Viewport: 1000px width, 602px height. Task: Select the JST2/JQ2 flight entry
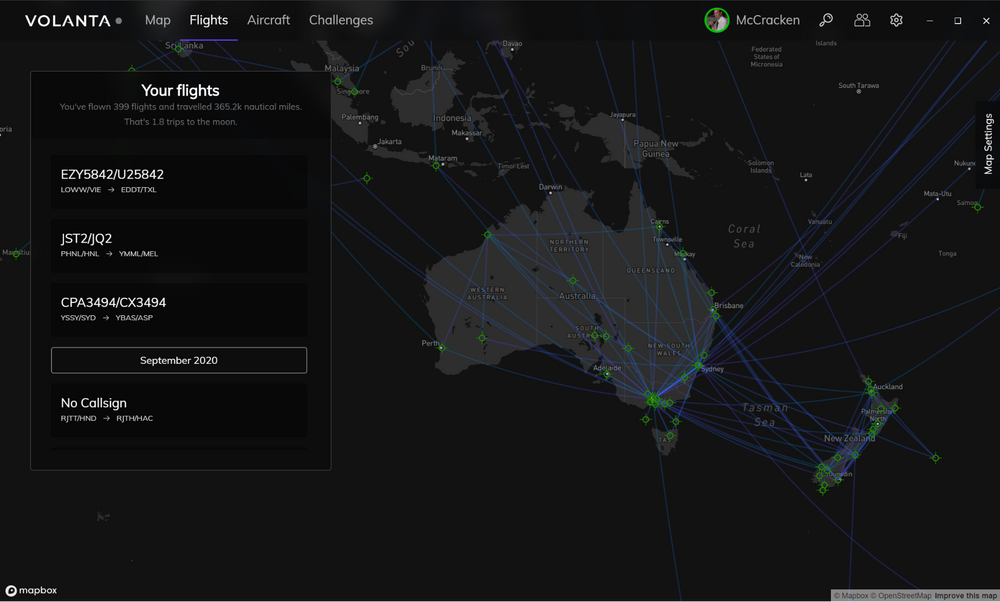(178, 245)
